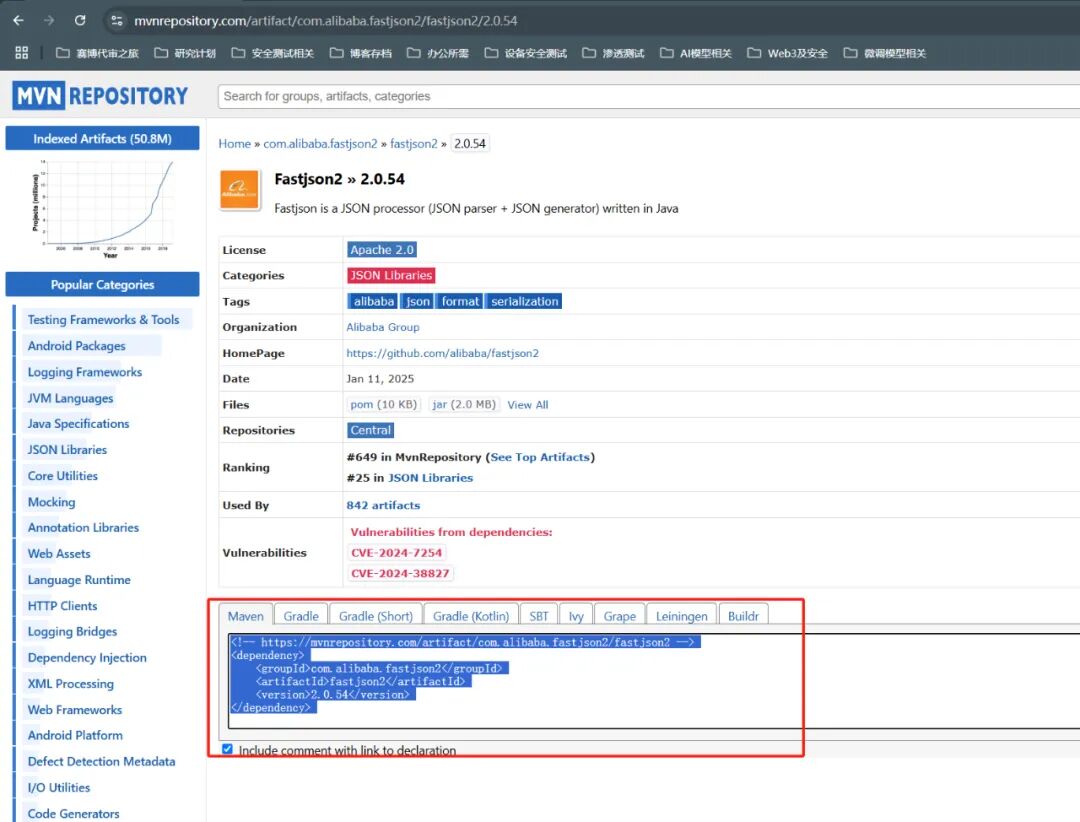
Task: Switch to the Gradle (Short) tab
Action: click(x=376, y=616)
